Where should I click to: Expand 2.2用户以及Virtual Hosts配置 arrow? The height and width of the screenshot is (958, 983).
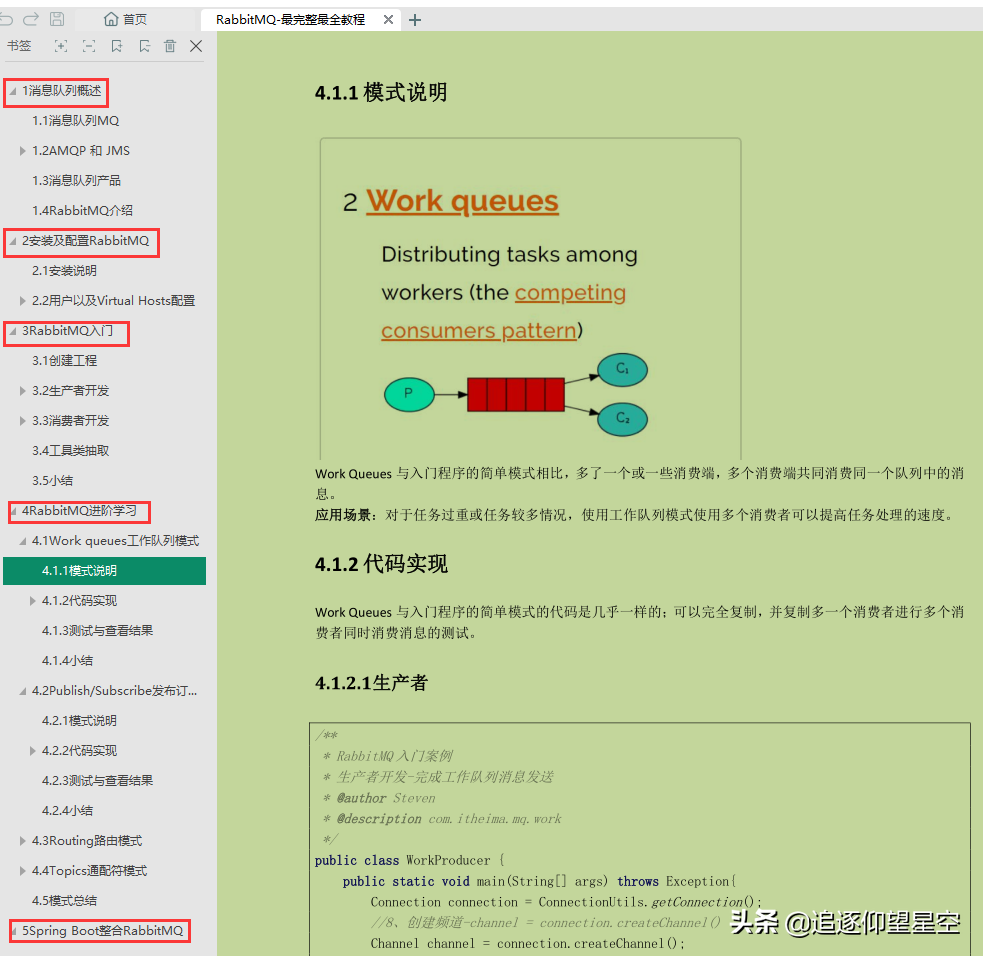coord(23,301)
